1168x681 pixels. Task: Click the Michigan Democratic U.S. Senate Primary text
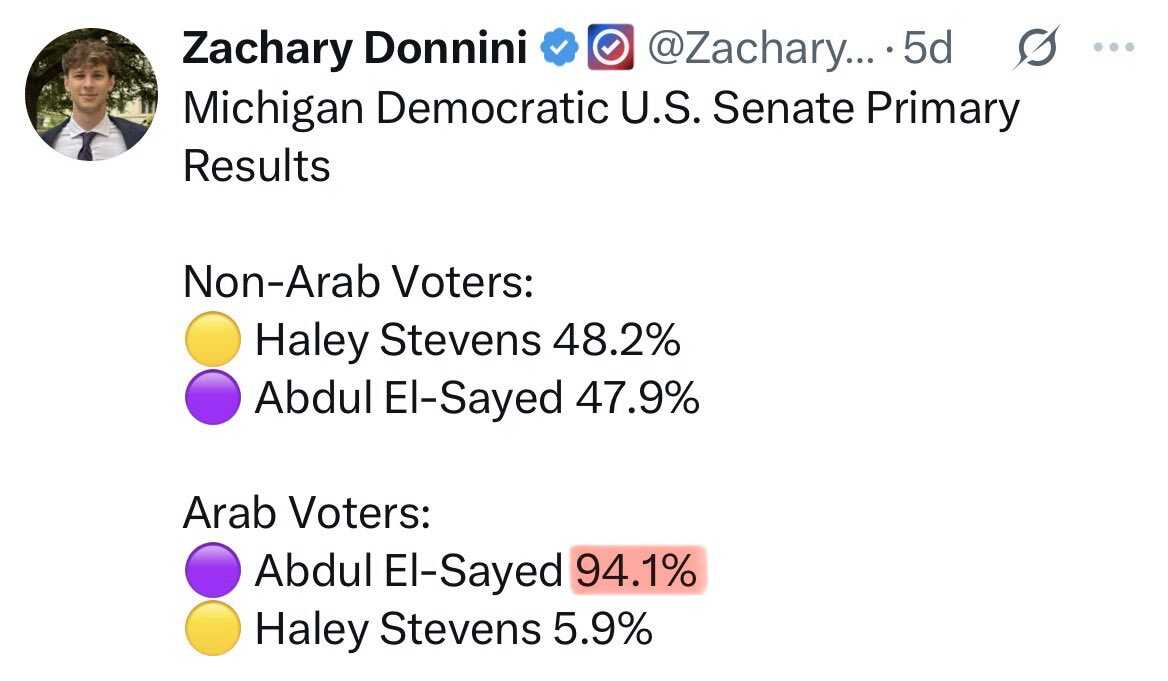pyautogui.click(x=601, y=109)
